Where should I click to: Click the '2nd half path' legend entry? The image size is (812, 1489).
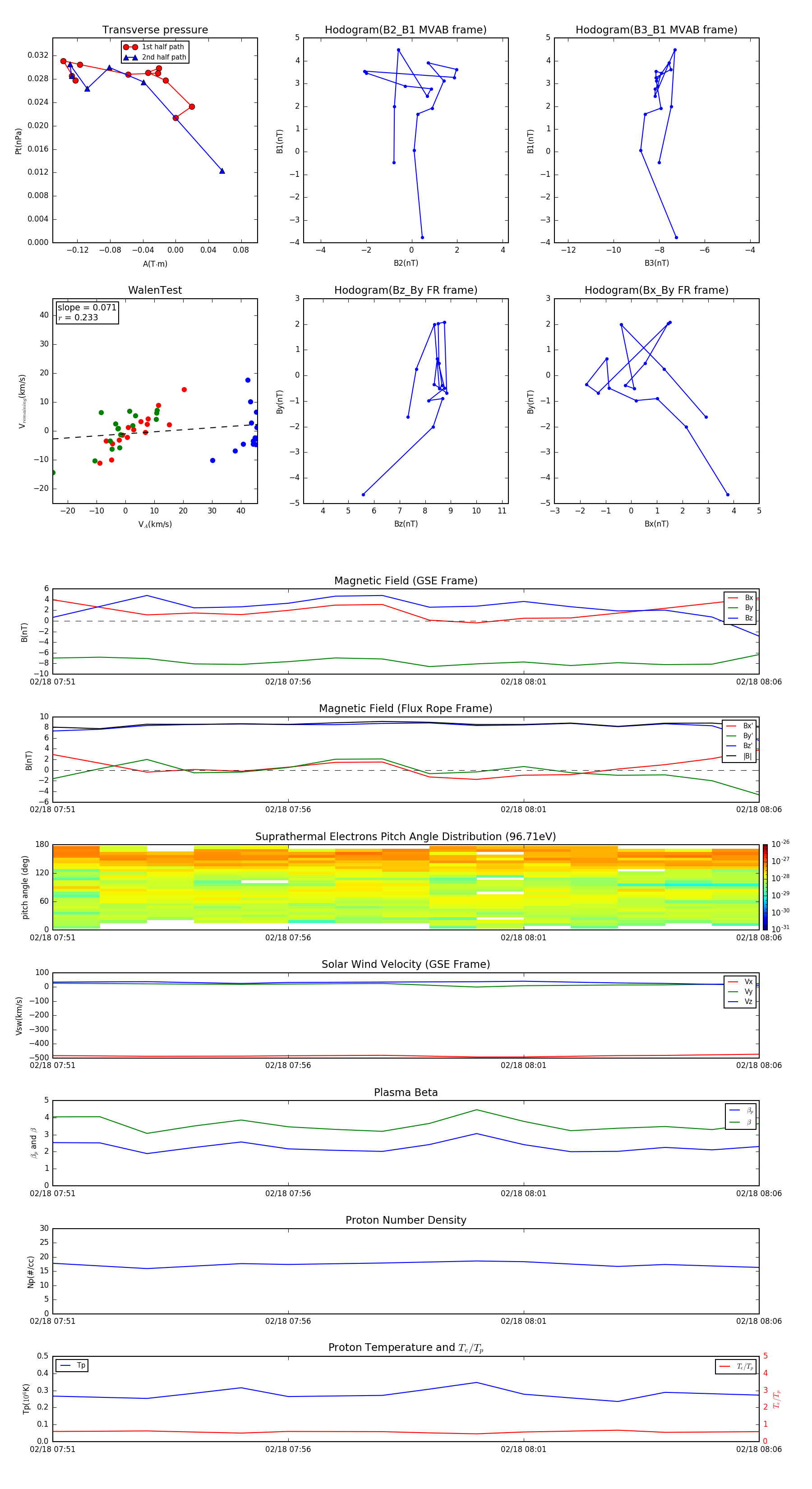[x=154, y=57]
